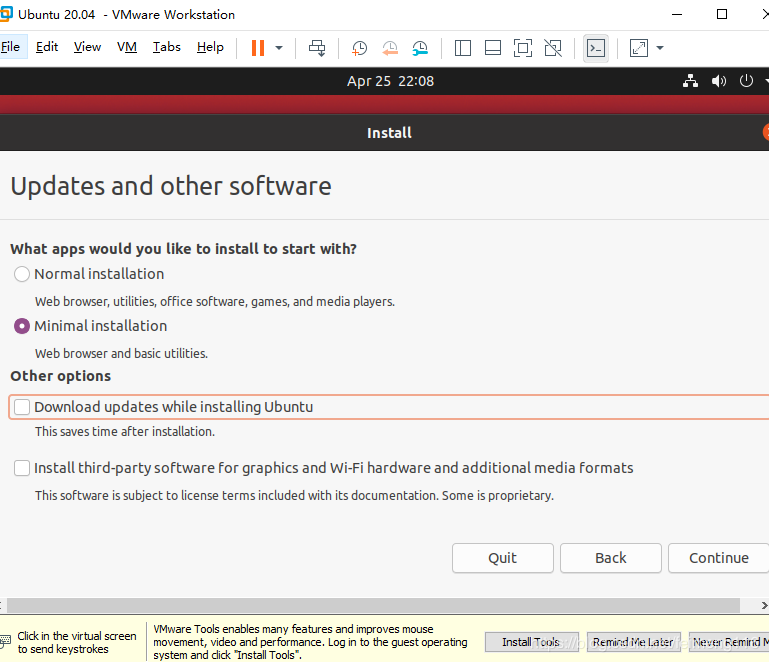The height and width of the screenshot is (662, 769).
Task: Enter full screen mode icon
Action: tap(522, 48)
